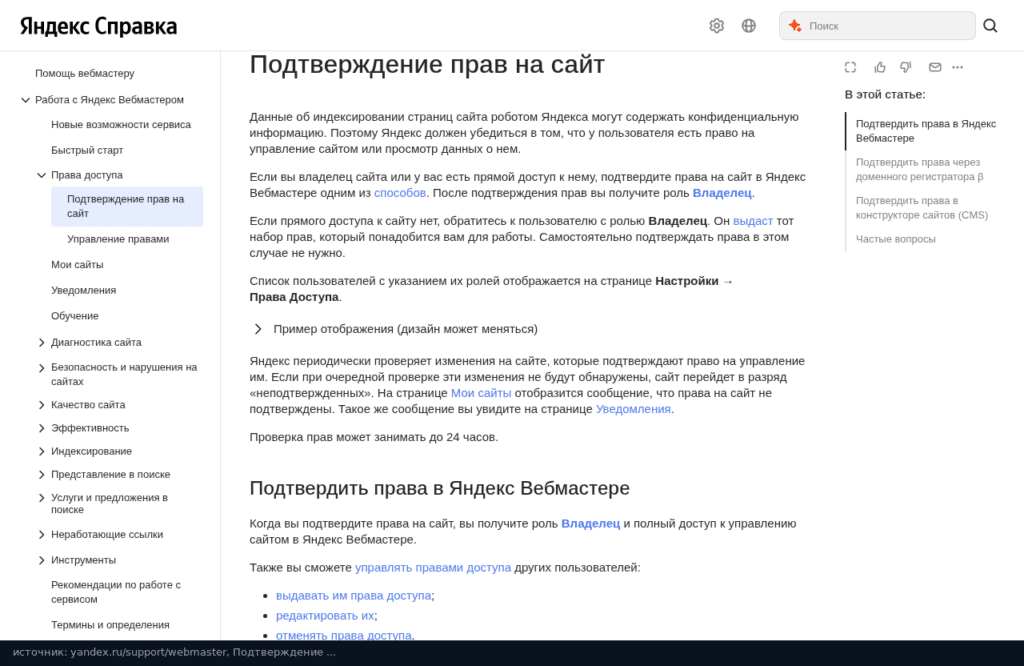Viewport: 1024px width, 666px height.
Task: Click the Яндекс Справка logo
Action: 99,26
